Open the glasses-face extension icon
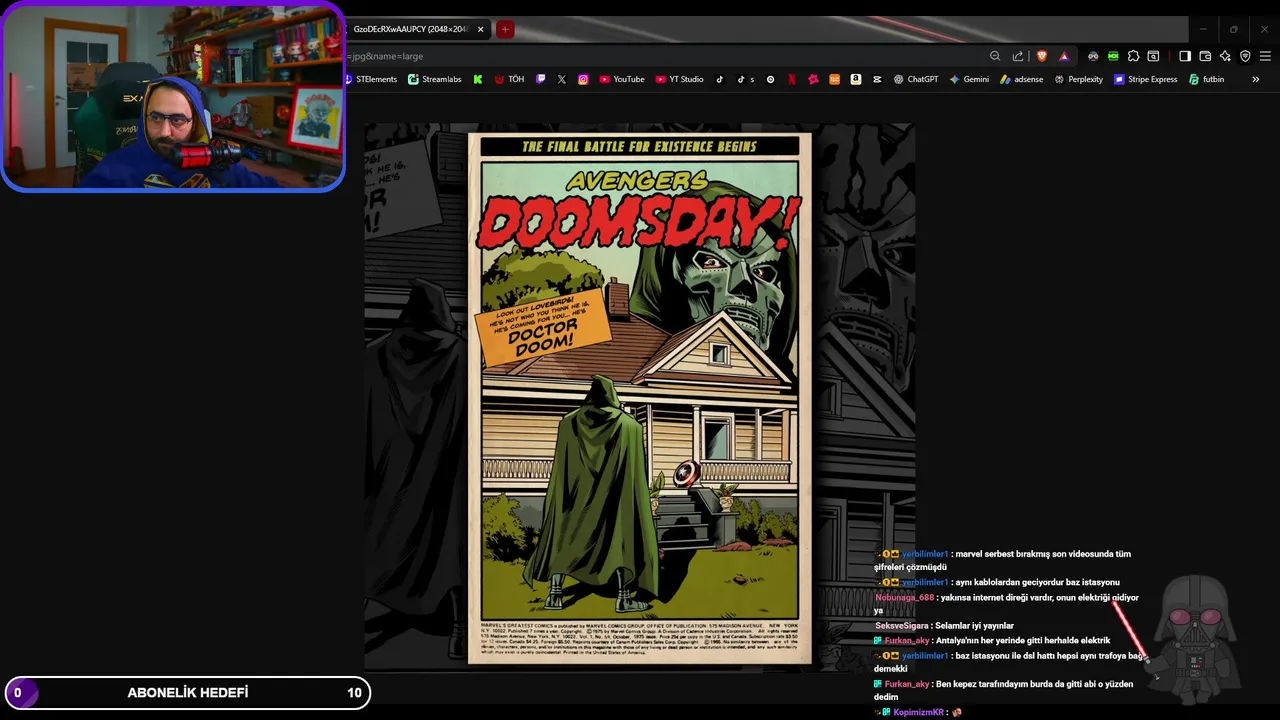The width and height of the screenshot is (1280, 720). [x=1093, y=56]
